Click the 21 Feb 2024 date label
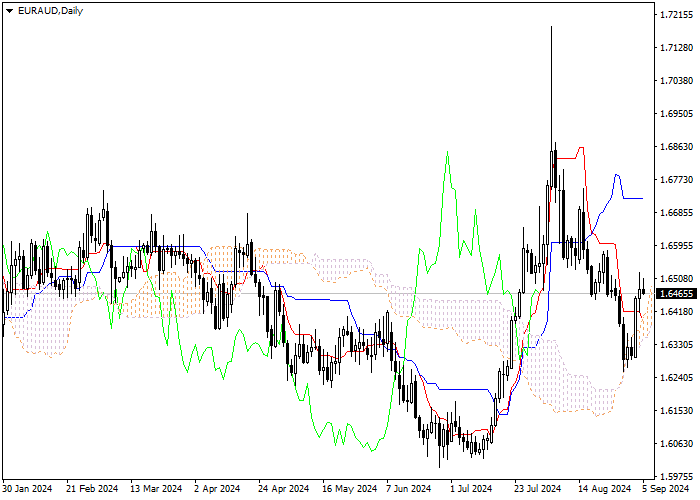The width and height of the screenshot is (700, 500). (x=92, y=489)
